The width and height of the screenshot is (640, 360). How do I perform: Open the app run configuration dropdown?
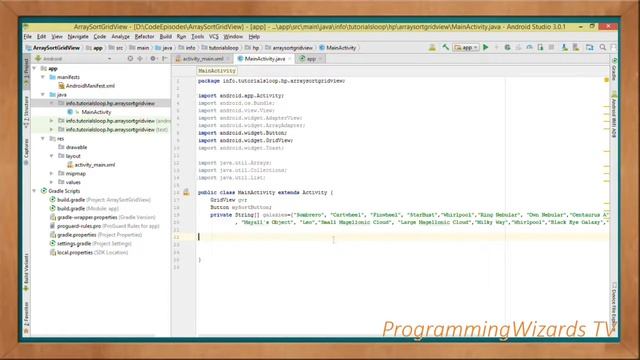coord(466,48)
